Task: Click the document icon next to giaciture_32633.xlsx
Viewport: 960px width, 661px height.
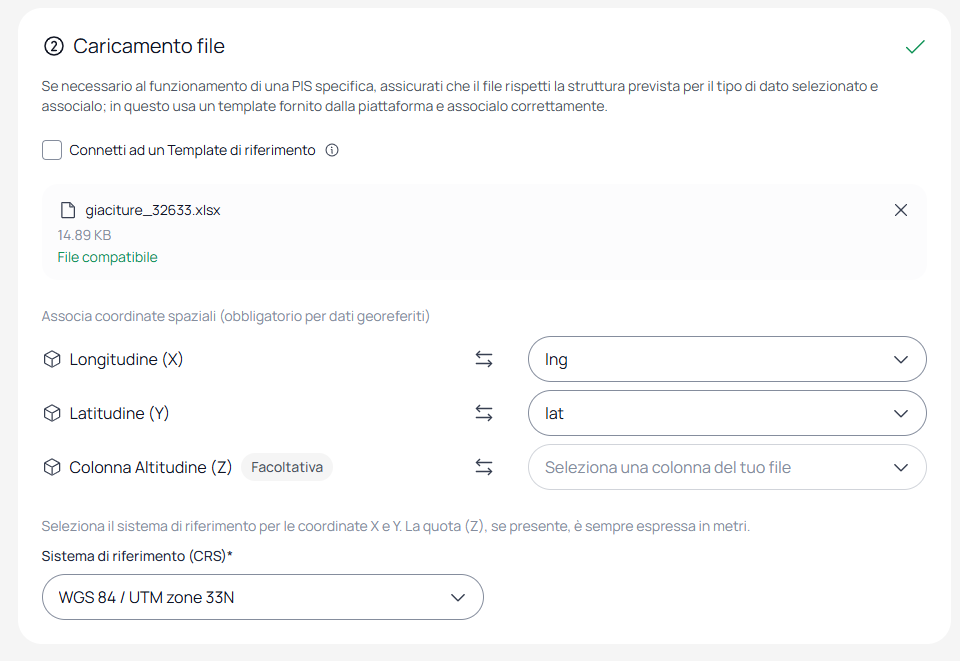Action: coord(67,210)
